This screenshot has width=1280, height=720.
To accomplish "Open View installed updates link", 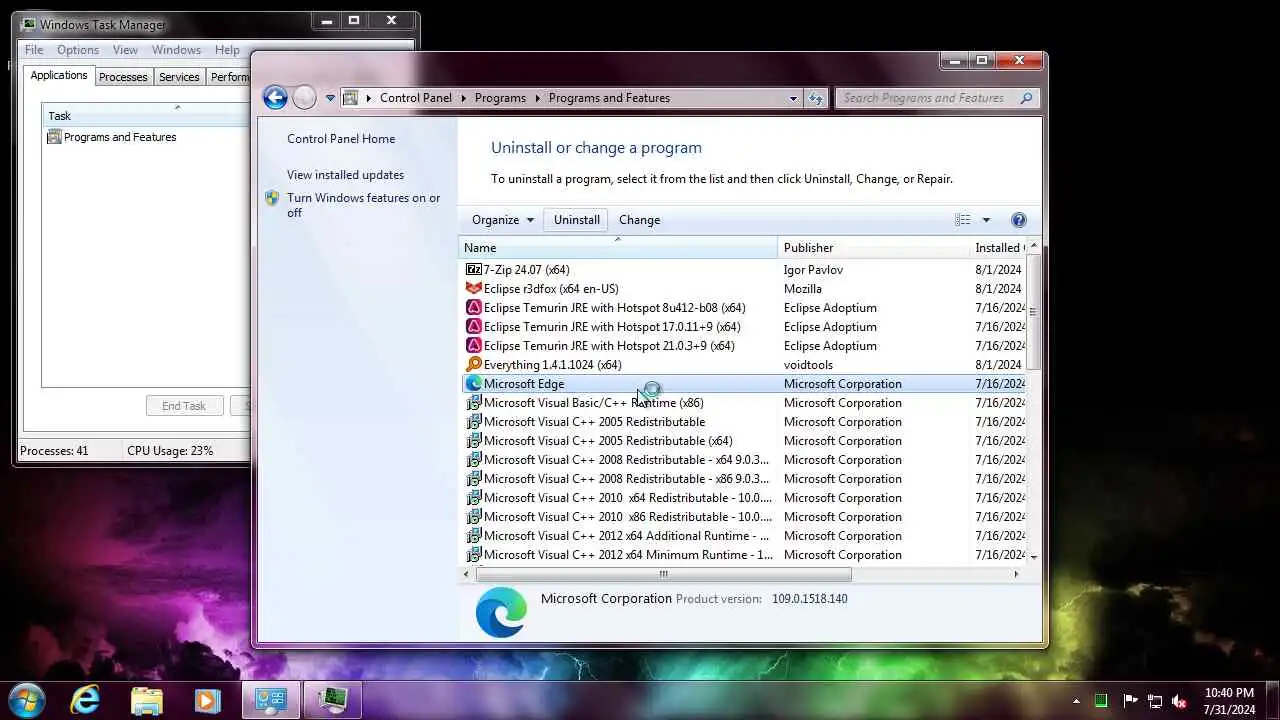I will (345, 175).
